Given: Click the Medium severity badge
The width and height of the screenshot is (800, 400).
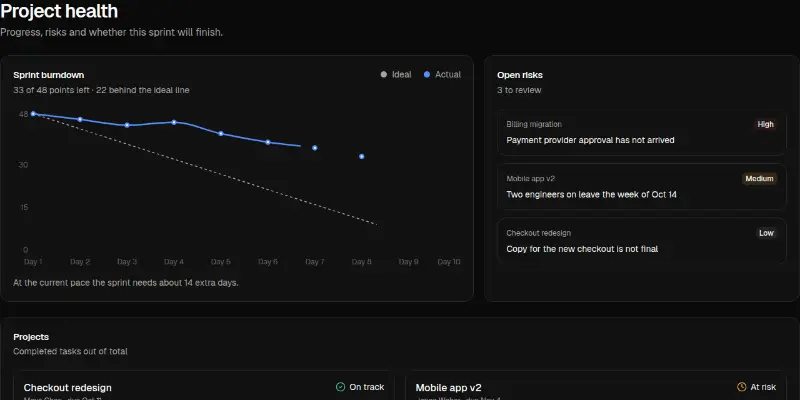Looking at the screenshot, I should 759,179.
